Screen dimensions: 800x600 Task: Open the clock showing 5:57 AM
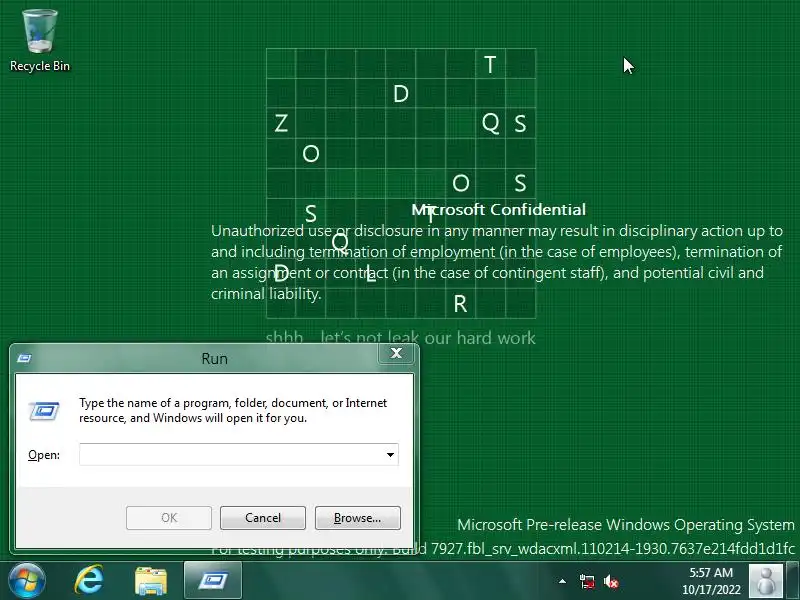tap(711, 581)
